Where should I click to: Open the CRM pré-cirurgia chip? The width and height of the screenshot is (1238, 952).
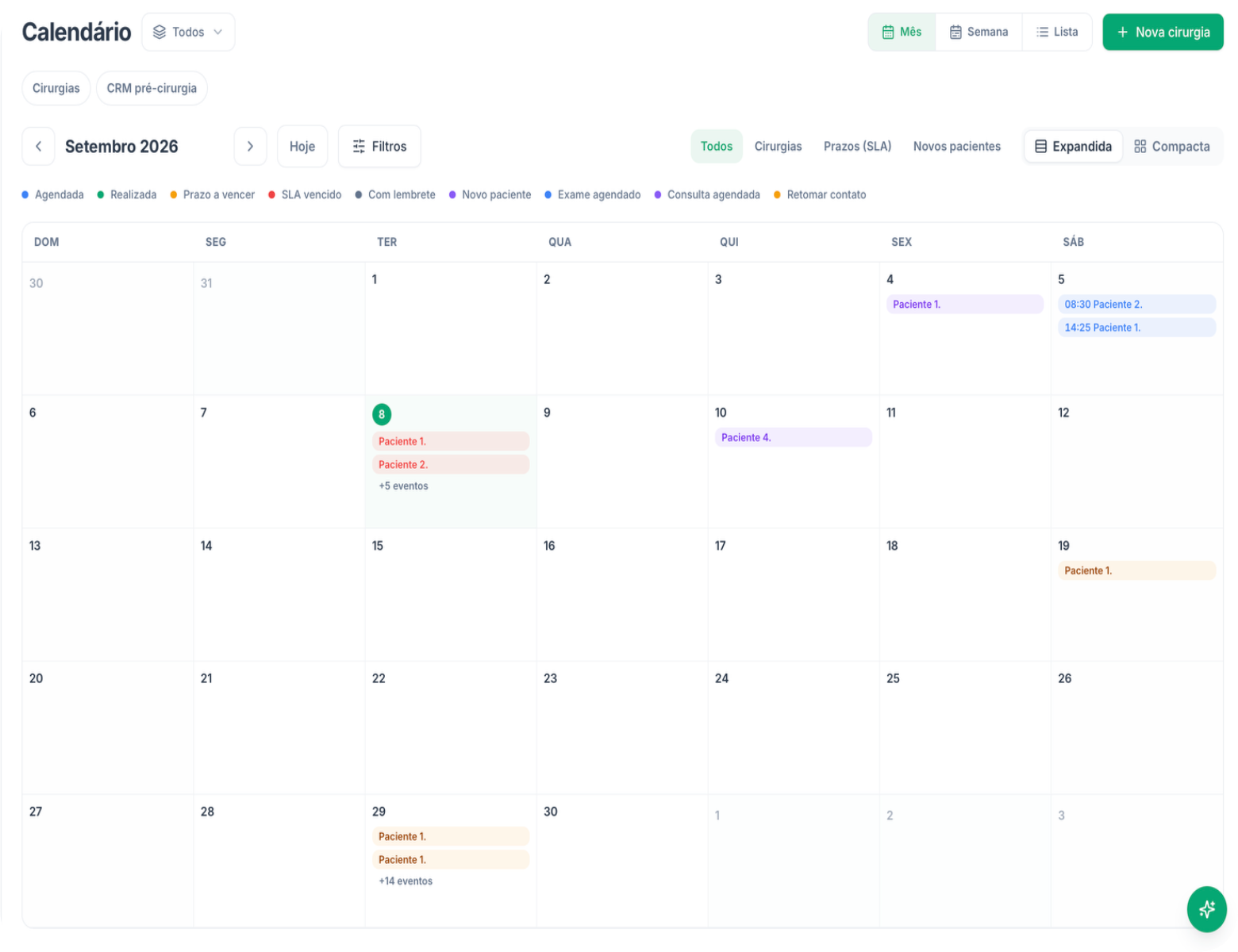tap(152, 88)
